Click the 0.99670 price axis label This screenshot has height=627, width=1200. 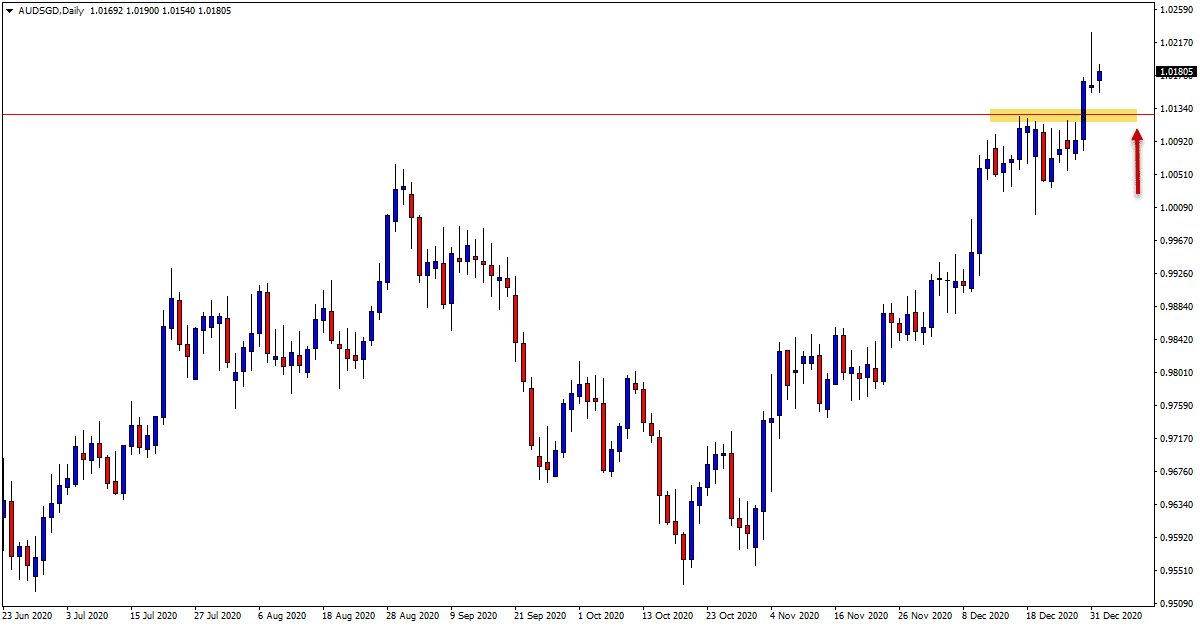pyautogui.click(x=1174, y=241)
